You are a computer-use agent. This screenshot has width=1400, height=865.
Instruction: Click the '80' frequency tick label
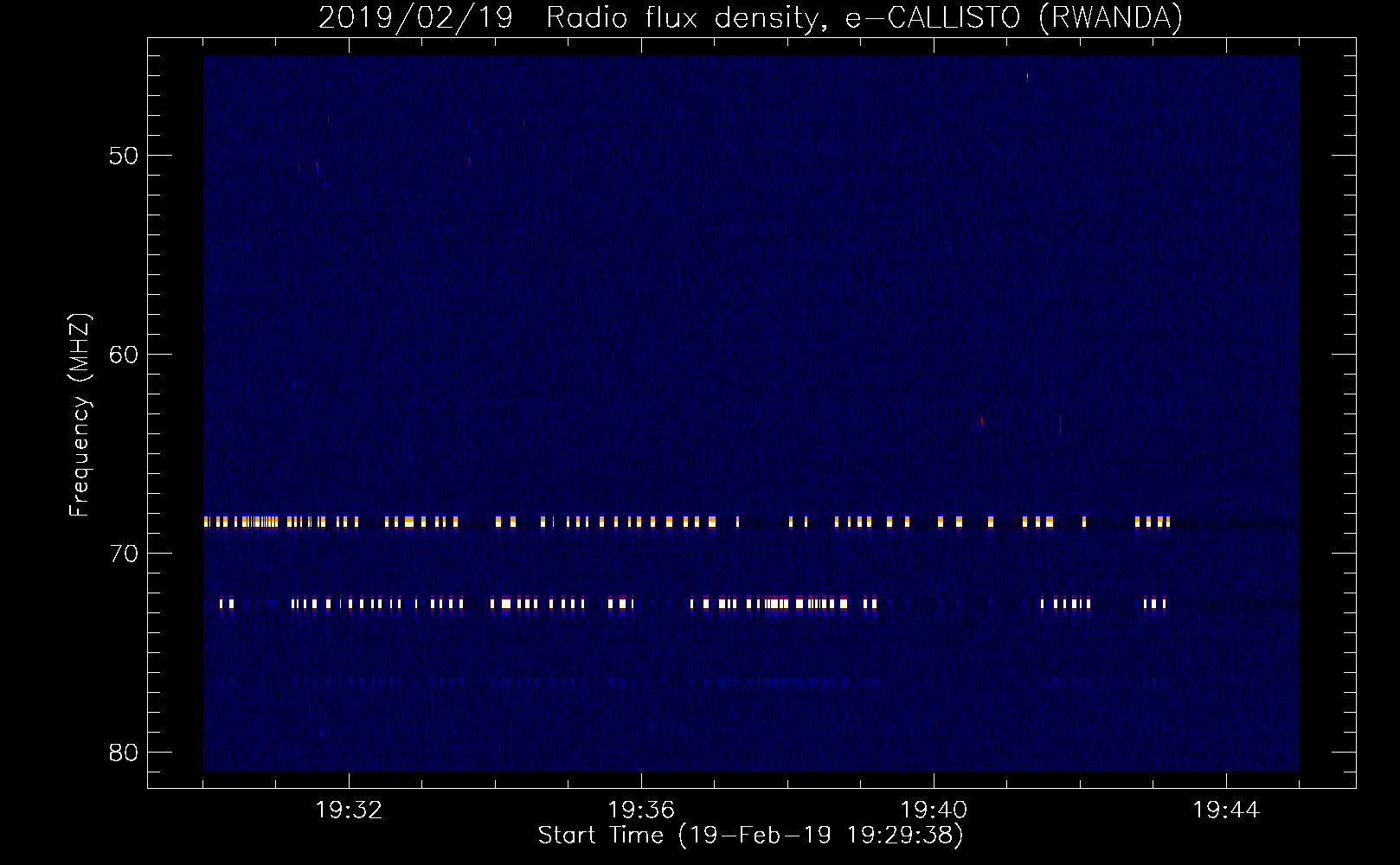pyautogui.click(x=124, y=753)
